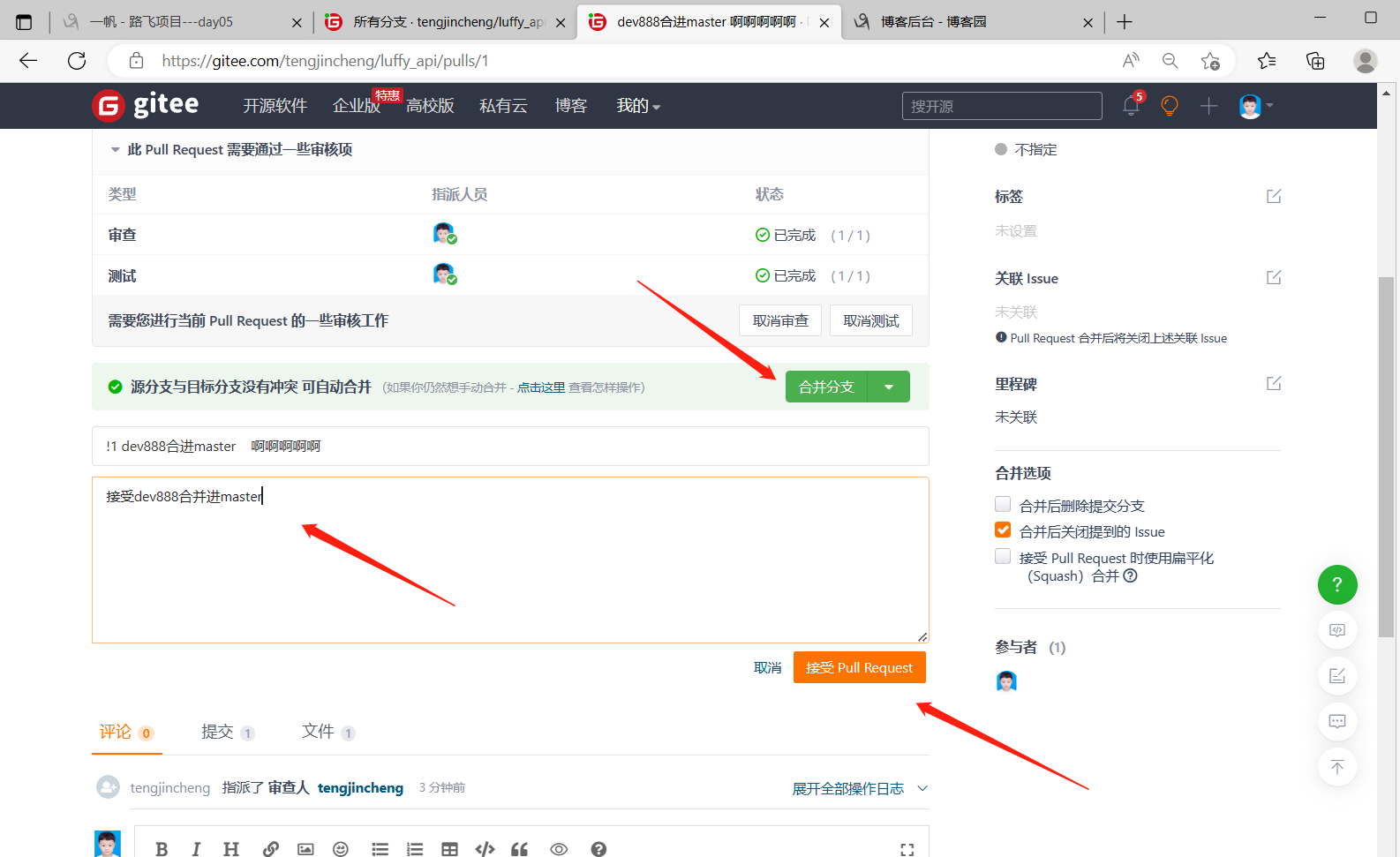
Task: Click the Gitee logo in the header
Action: [146, 105]
